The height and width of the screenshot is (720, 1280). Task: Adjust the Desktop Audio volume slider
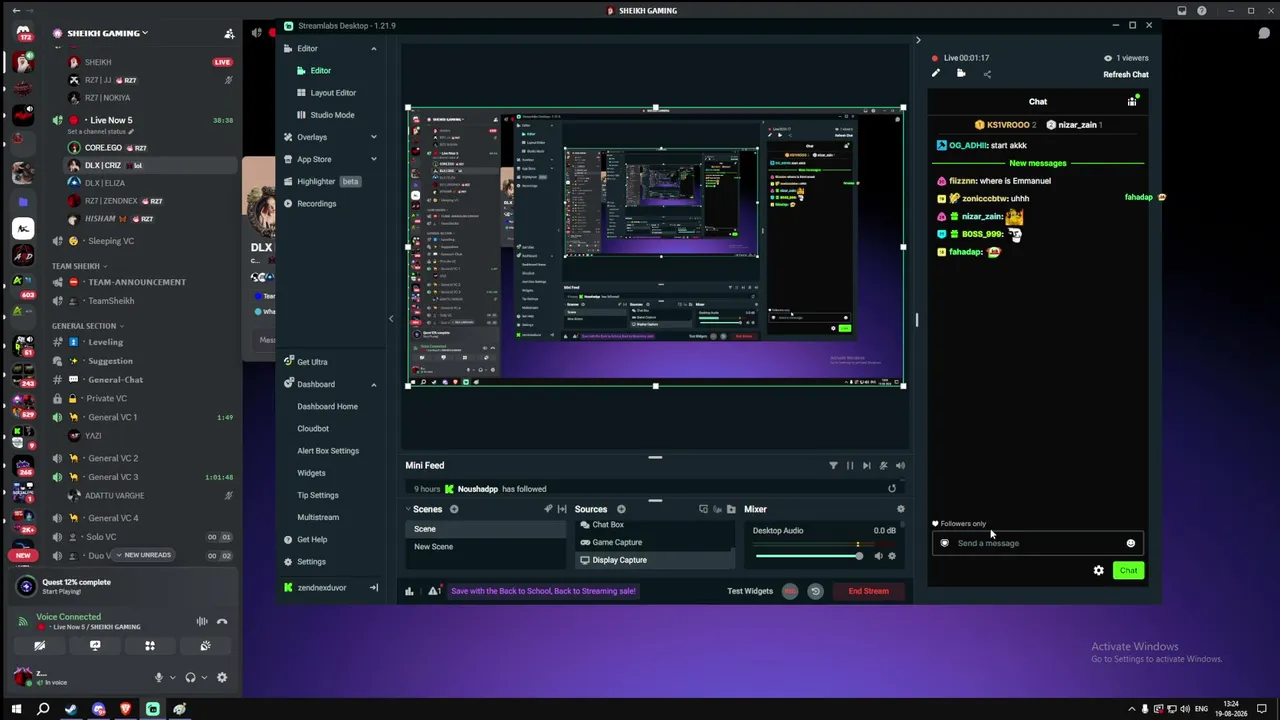[808, 556]
